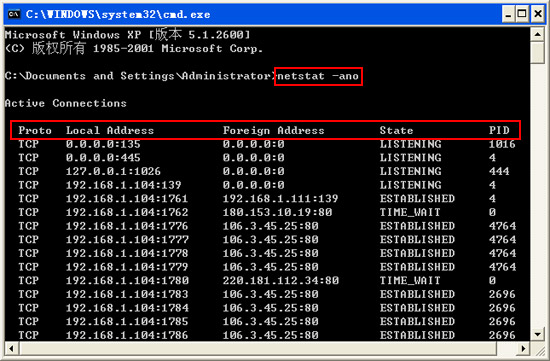The height and width of the screenshot is (361, 550).
Task: Click the window title C:\WINDOWS\system32\cmd.exe
Action: [118, 14]
